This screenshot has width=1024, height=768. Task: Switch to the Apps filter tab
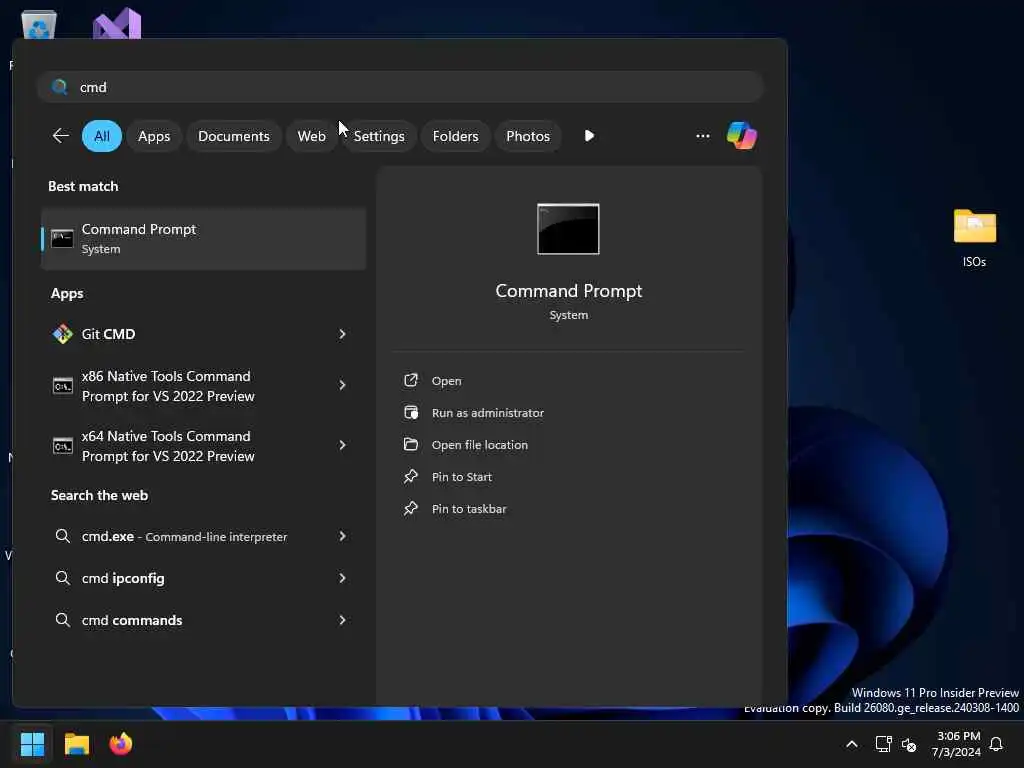point(154,136)
